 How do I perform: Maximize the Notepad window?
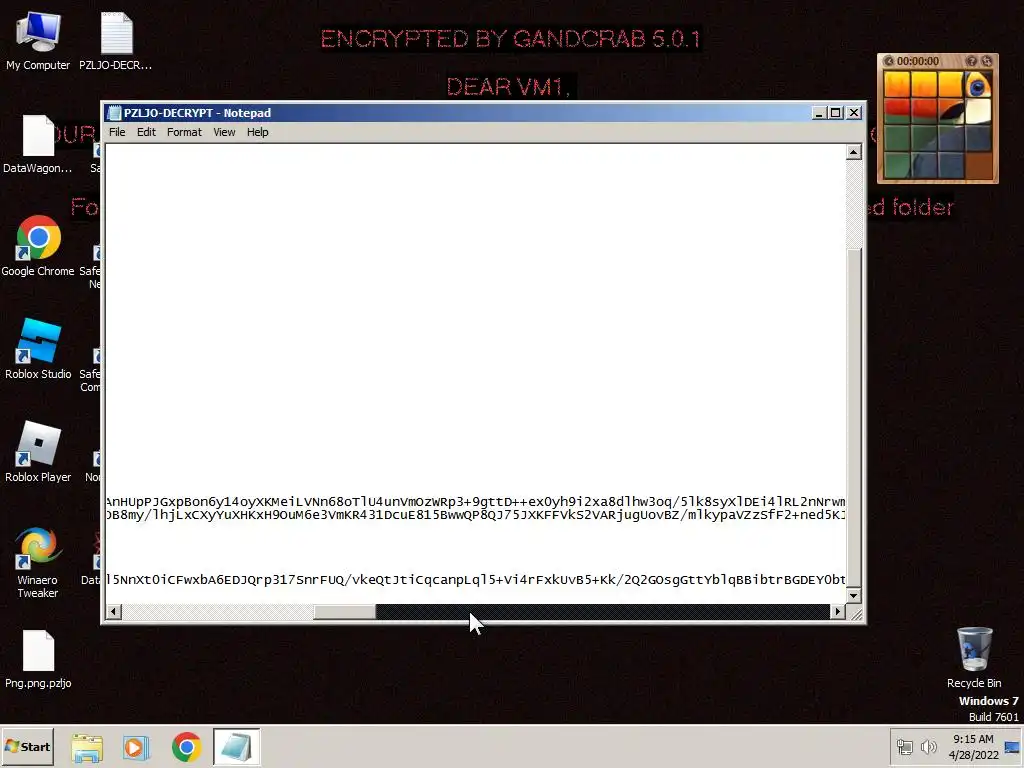tap(835, 113)
